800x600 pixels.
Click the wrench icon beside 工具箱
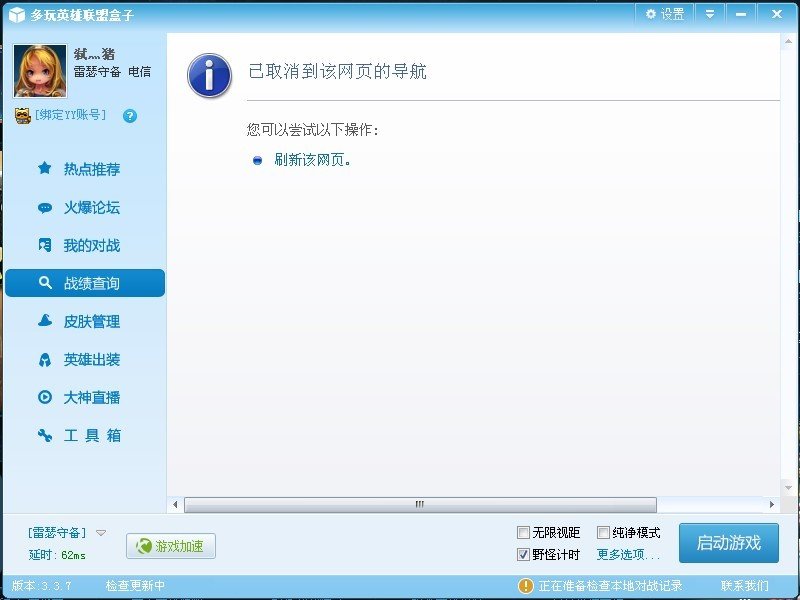pos(44,435)
